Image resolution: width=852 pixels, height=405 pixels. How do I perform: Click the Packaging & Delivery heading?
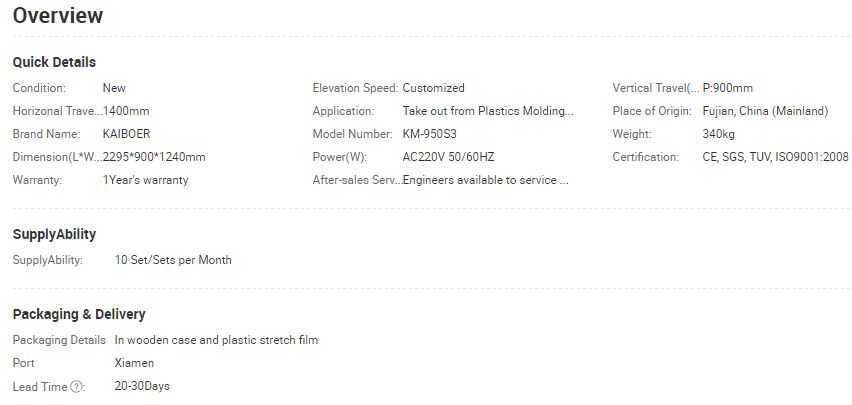tap(79, 314)
